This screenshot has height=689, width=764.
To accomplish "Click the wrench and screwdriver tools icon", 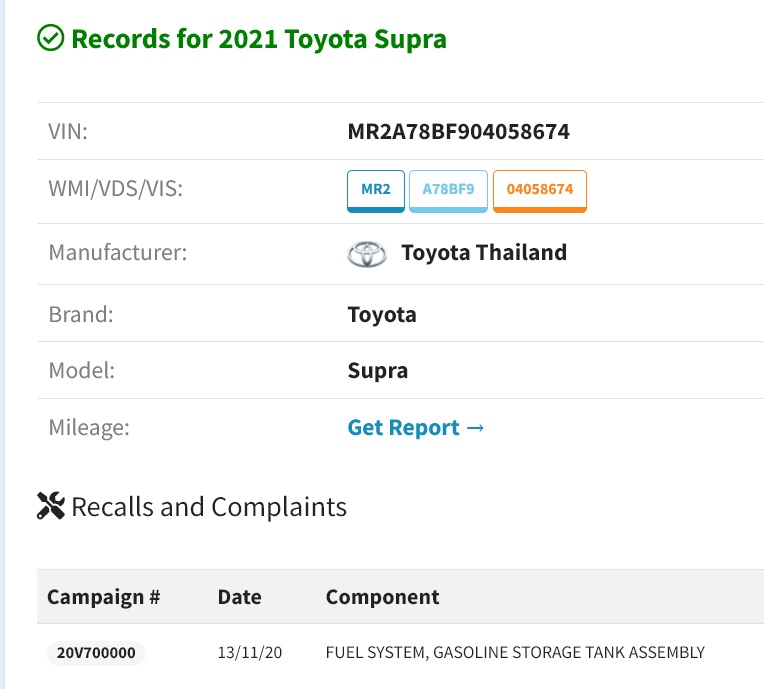I will (51, 506).
